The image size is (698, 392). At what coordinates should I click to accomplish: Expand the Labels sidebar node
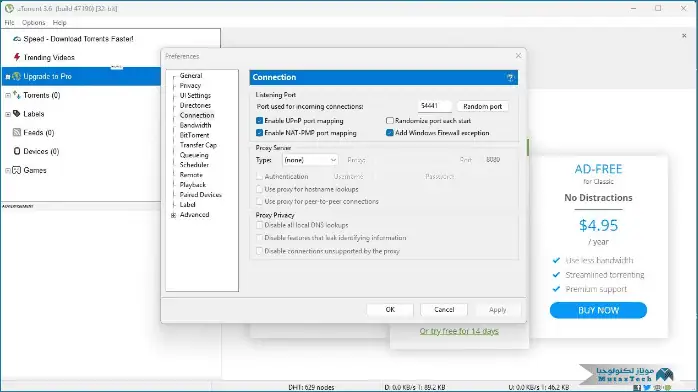pos(8,114)
